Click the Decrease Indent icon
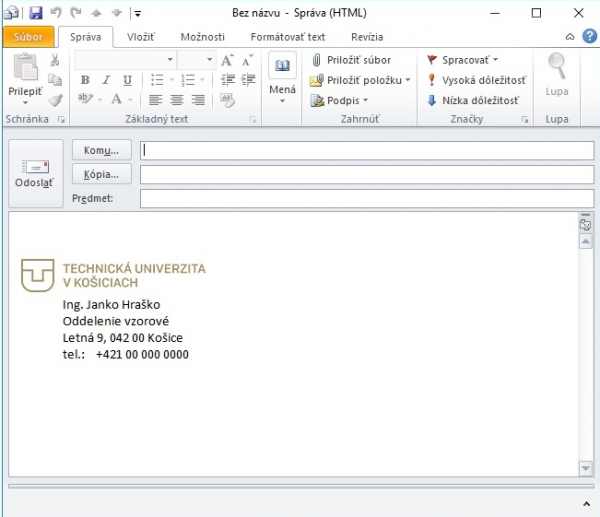600x517 pixels. coord(228,80)
